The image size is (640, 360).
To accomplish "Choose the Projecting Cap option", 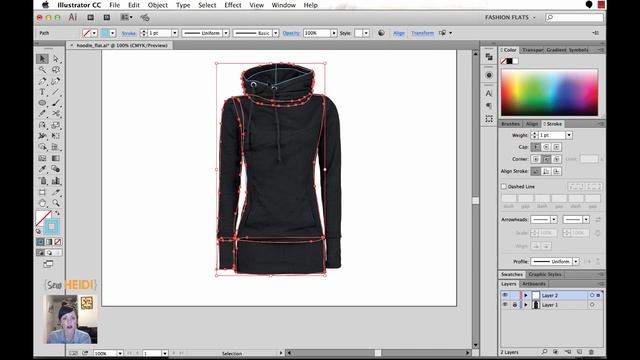I will coord(556,147).
